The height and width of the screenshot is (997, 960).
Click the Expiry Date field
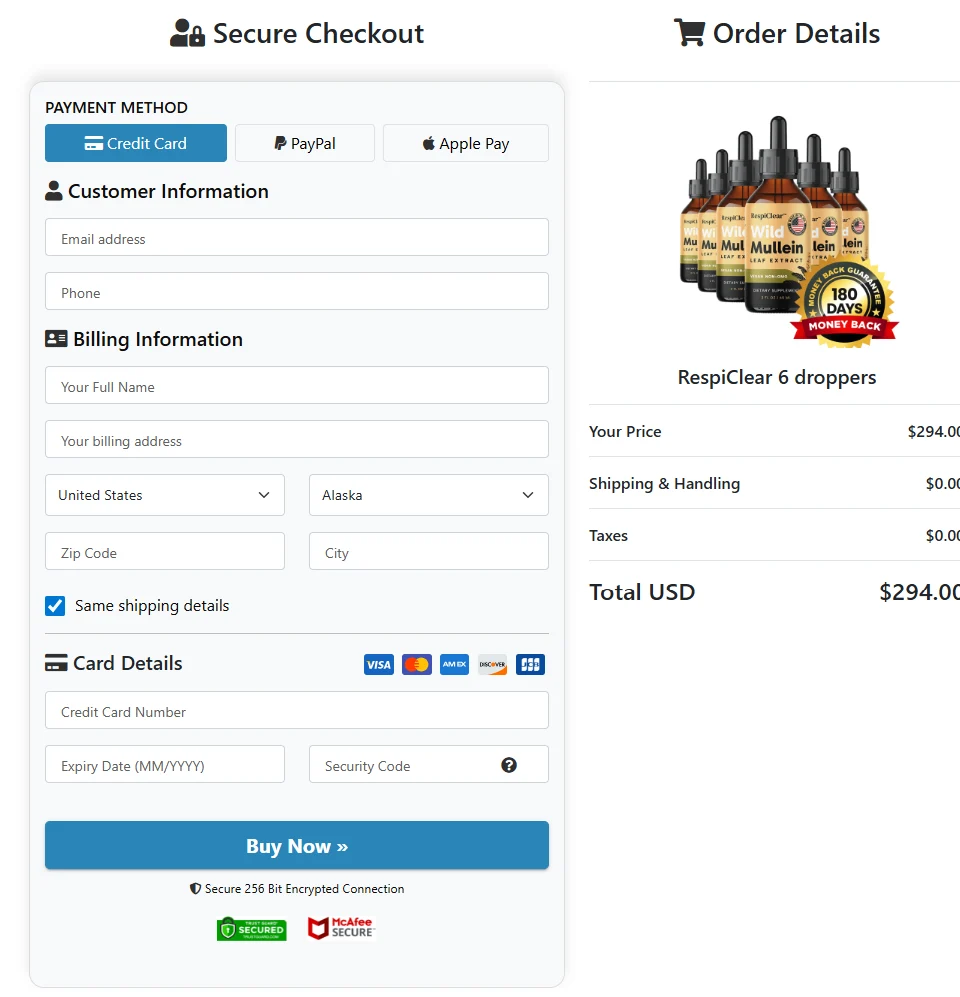[x=165, y=764]
